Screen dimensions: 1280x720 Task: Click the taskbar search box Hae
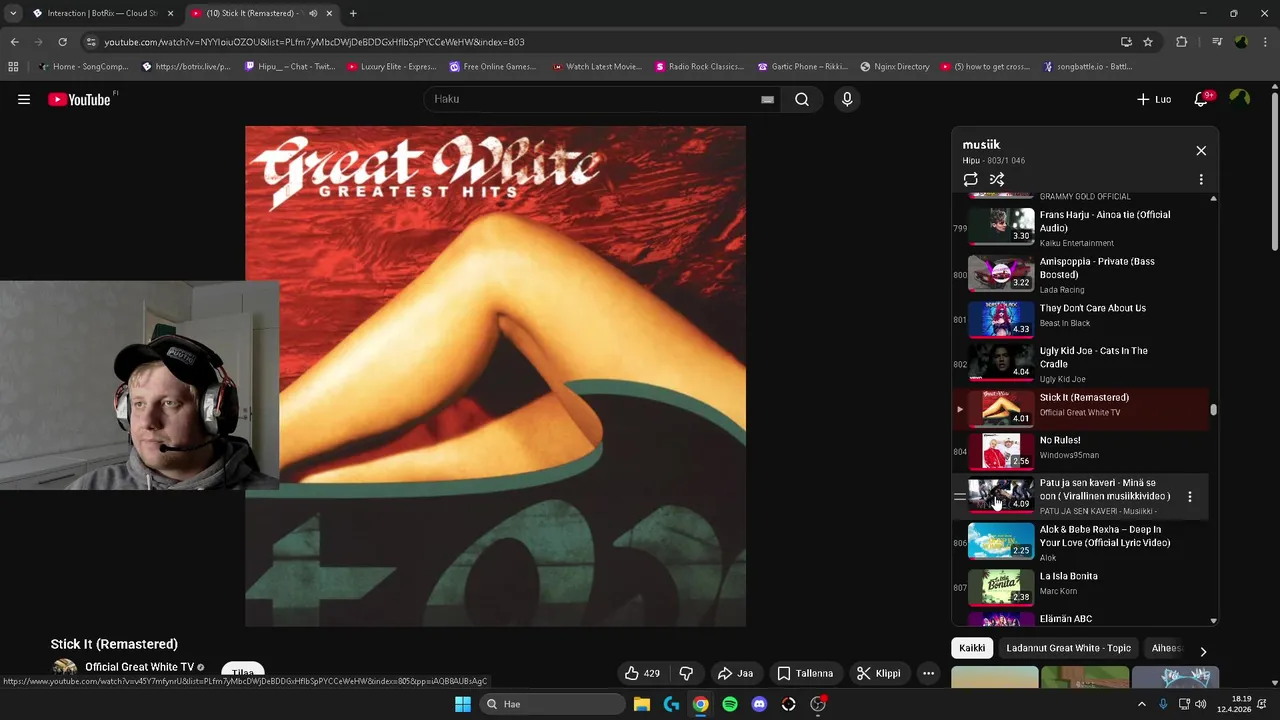552,704
